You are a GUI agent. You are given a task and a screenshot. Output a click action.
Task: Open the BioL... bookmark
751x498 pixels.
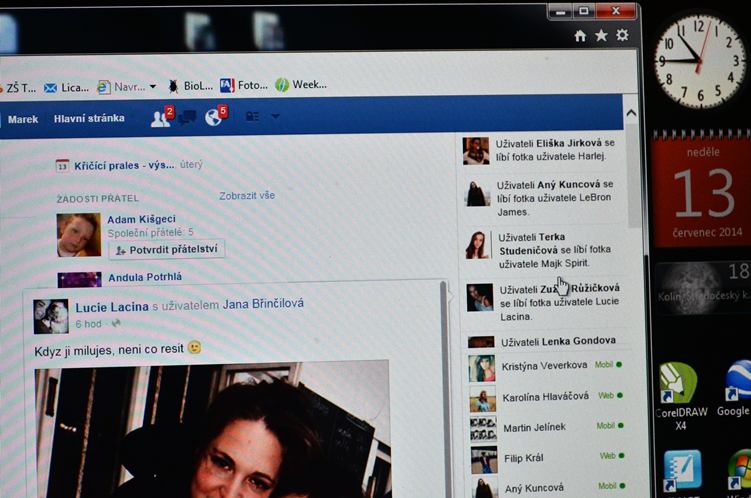point(191,86)
